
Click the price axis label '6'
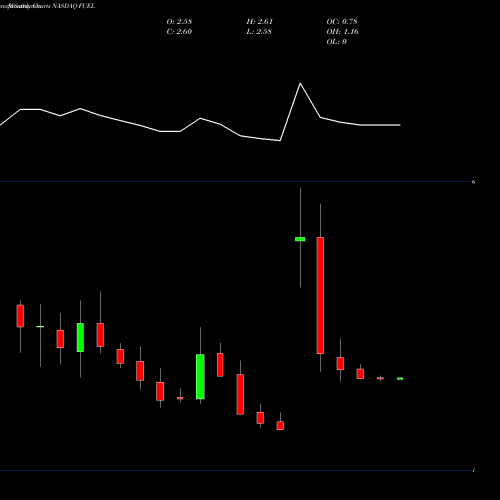pos(473,182)
